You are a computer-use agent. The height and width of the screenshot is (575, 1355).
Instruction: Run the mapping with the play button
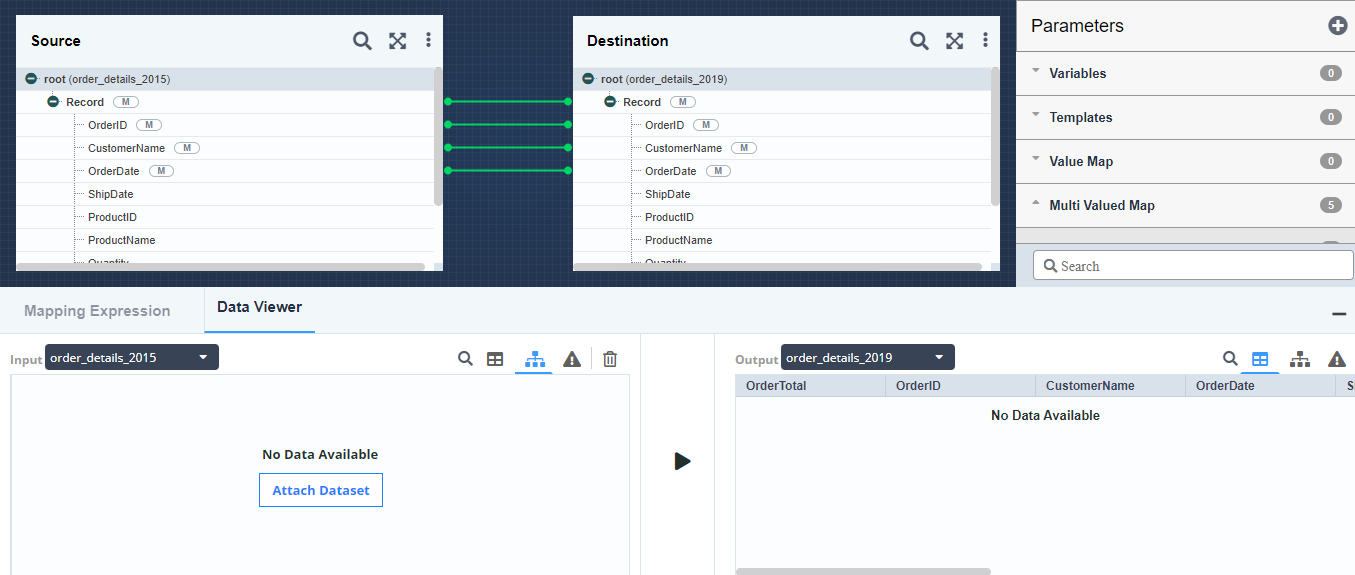[682, 461]
